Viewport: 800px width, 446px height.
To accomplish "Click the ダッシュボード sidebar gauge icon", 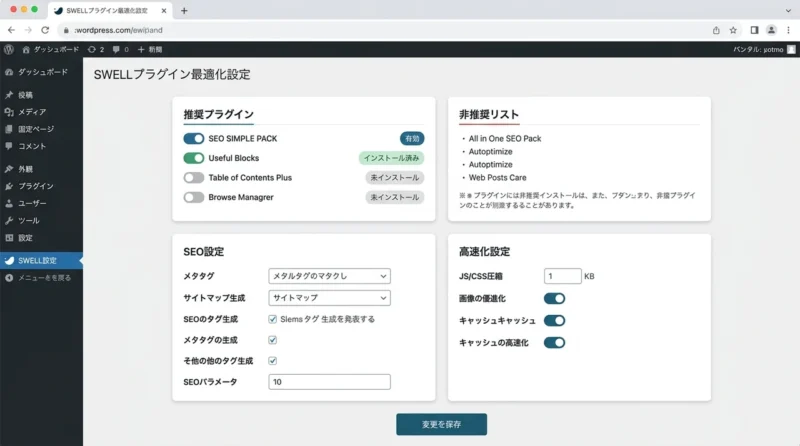I will [9, 72].
